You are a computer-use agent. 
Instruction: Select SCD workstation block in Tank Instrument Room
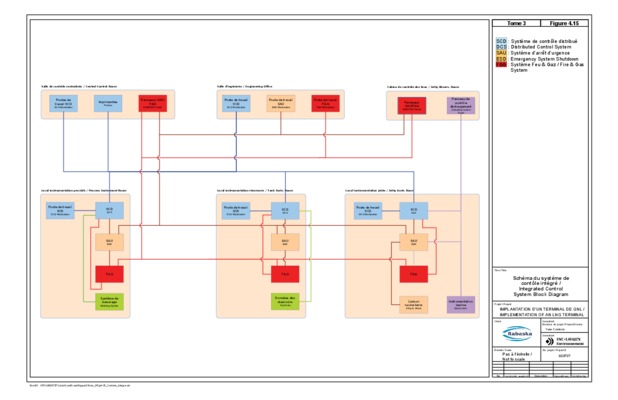click(x=236, y=211)
